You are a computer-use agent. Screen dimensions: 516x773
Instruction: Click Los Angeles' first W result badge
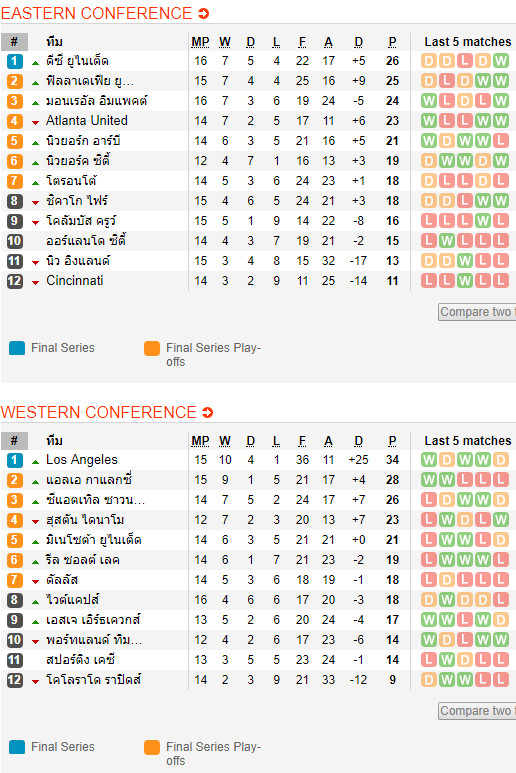pos(429,460)
